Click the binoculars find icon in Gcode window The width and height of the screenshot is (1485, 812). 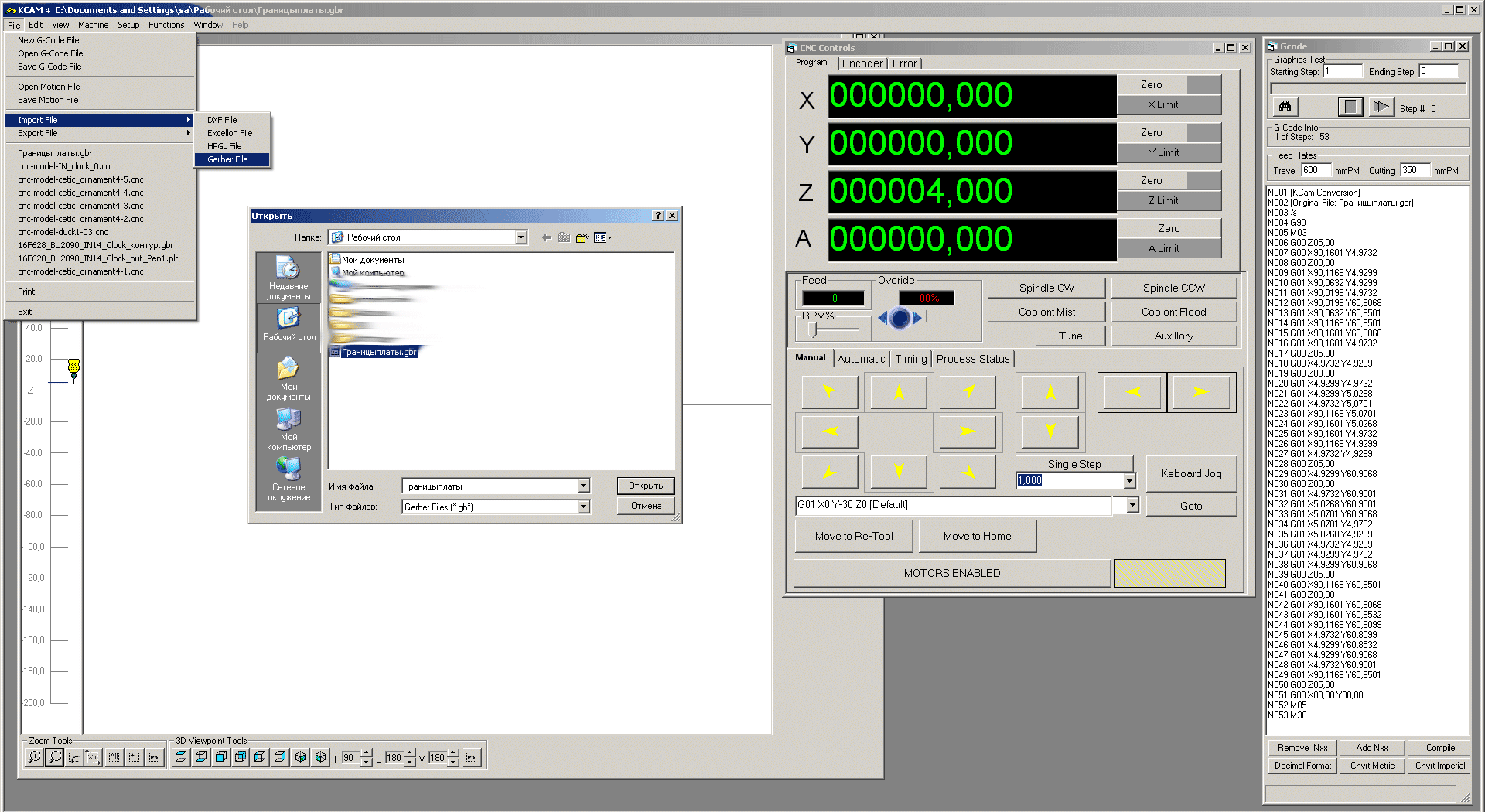[1285, 107]
